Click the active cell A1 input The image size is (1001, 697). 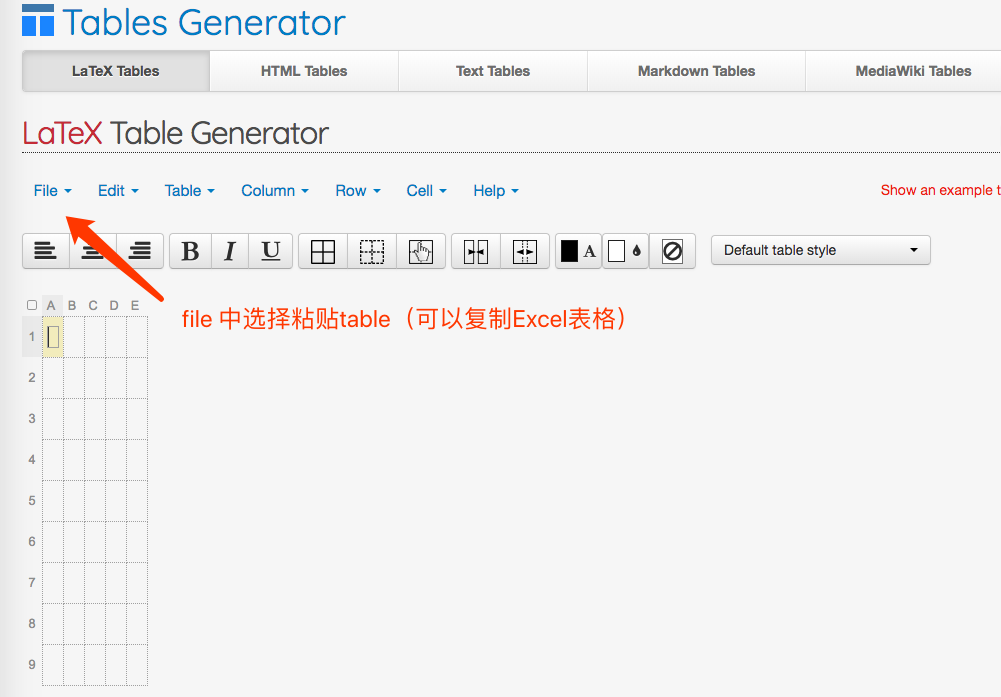coord(53,336)
